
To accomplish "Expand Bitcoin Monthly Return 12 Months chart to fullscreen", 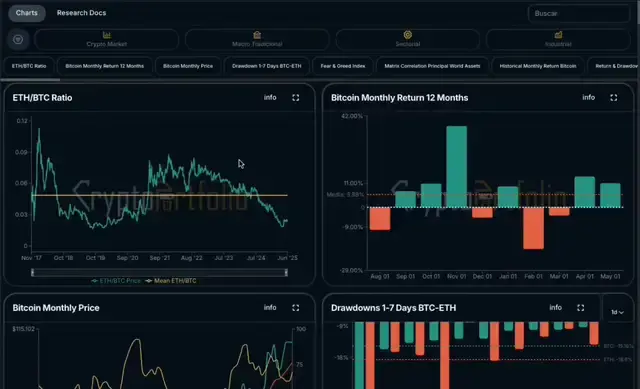I will coord(613,98).
